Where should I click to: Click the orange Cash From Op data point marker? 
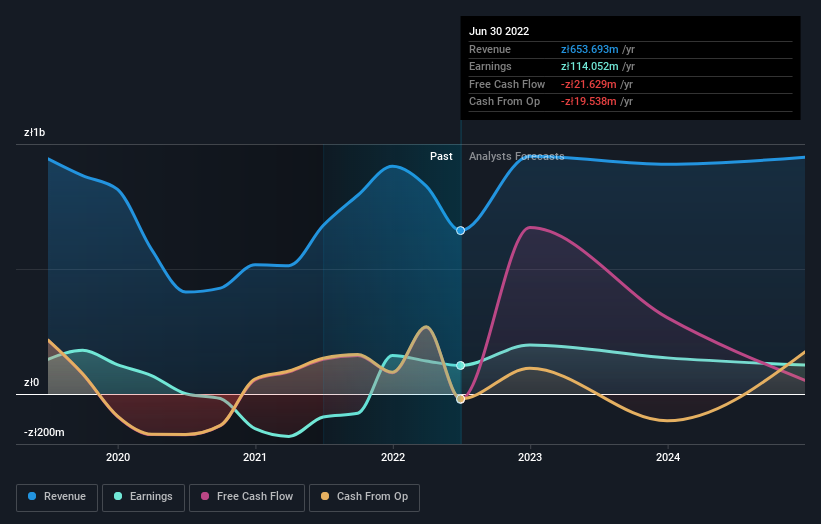460,399
